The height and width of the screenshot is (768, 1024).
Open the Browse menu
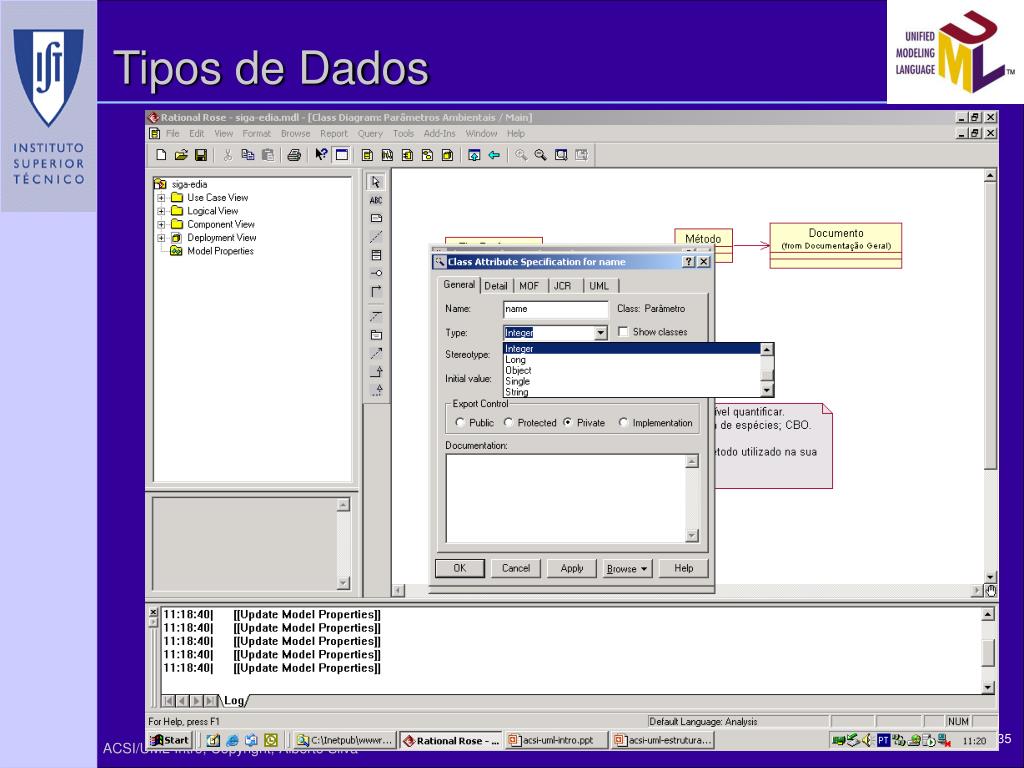coord(295,133)
